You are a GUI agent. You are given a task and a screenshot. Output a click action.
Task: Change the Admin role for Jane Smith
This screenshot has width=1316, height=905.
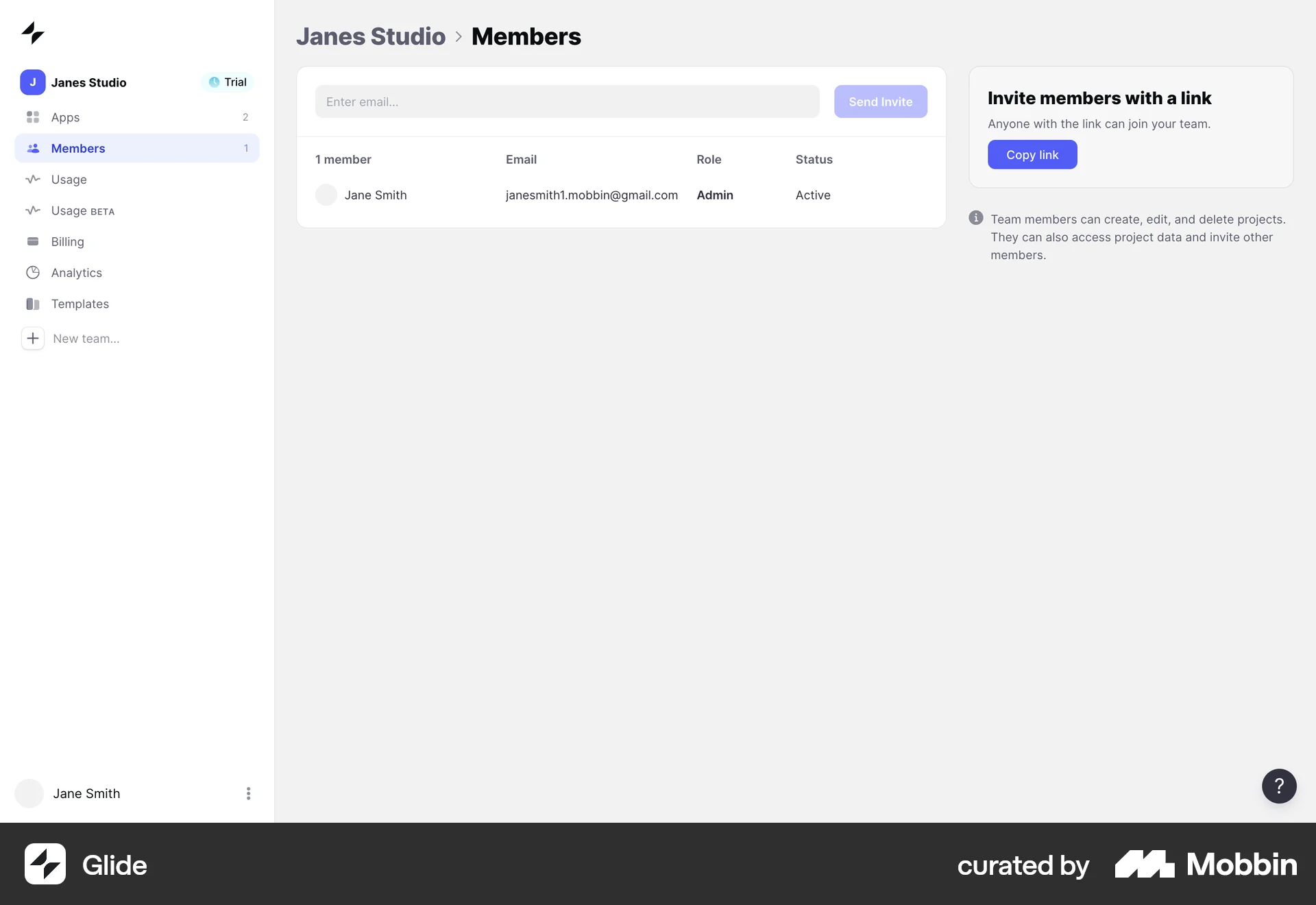point(714,195)
